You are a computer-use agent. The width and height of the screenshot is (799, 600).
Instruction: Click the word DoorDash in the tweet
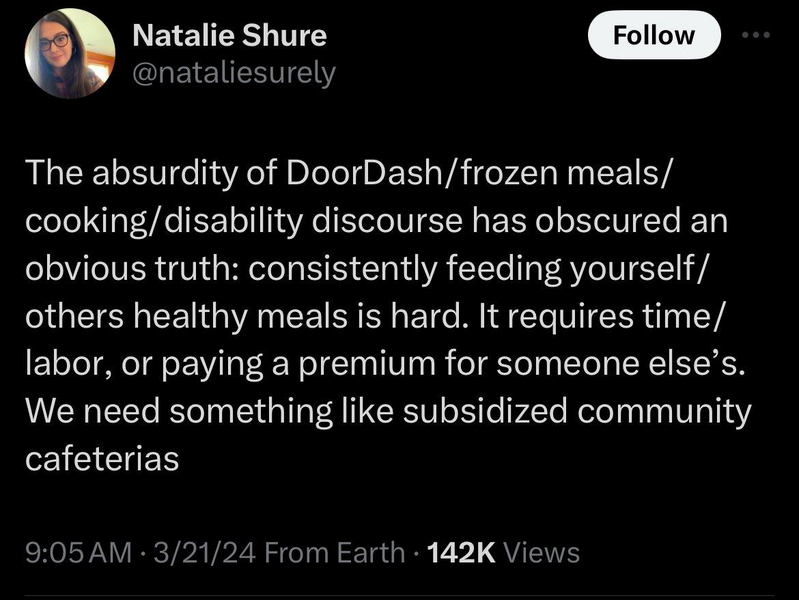point(359,173)
